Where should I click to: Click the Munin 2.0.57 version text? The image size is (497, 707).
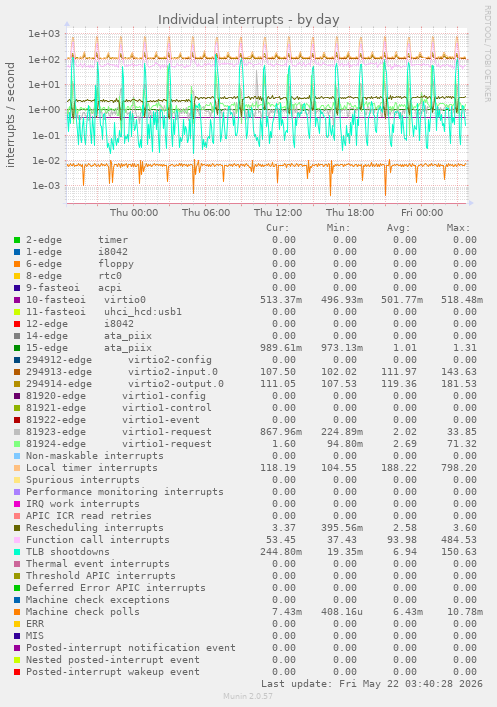[248, 696]
